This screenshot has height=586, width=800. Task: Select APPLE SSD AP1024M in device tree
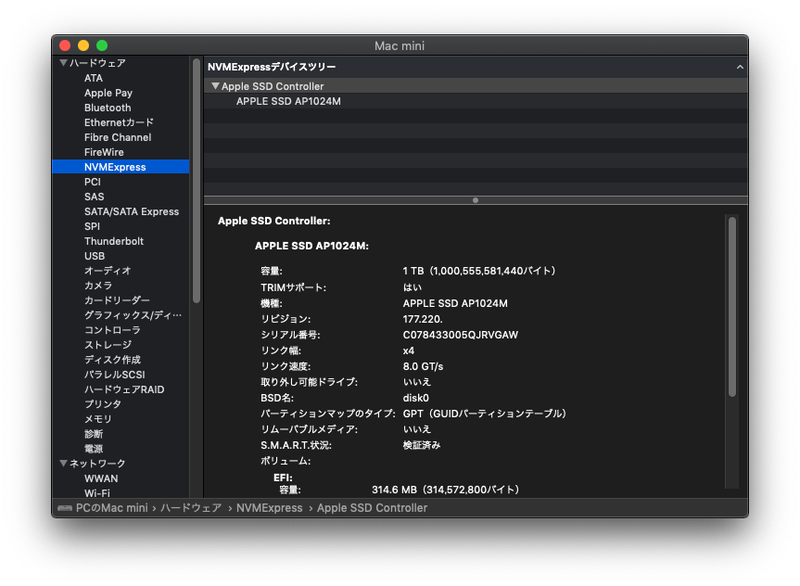click(288, 101)
